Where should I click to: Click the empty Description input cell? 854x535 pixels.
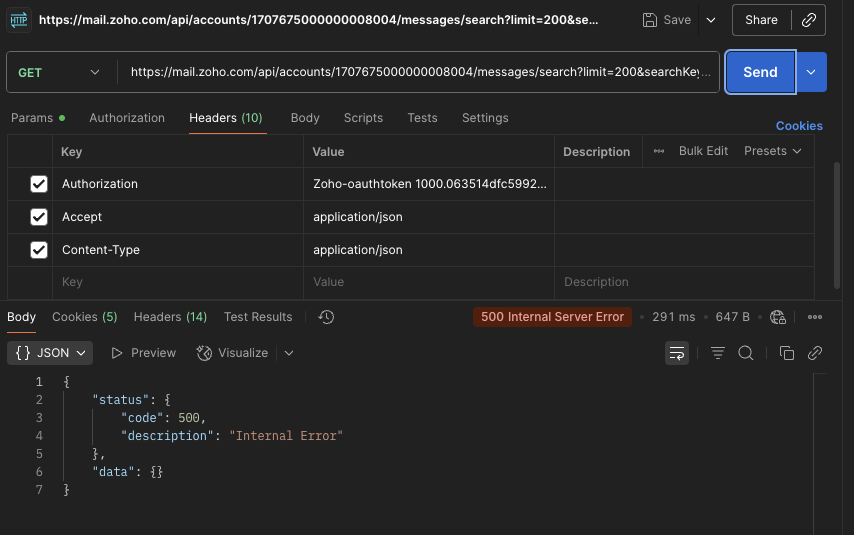684,282
